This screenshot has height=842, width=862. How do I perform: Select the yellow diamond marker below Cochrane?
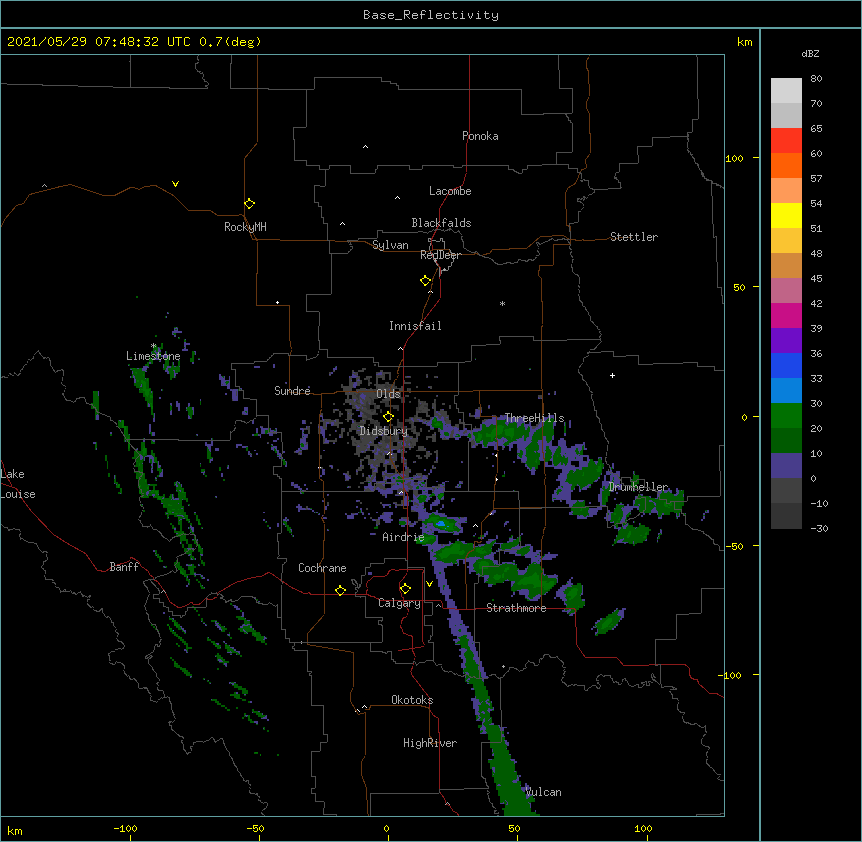[340, 590]
